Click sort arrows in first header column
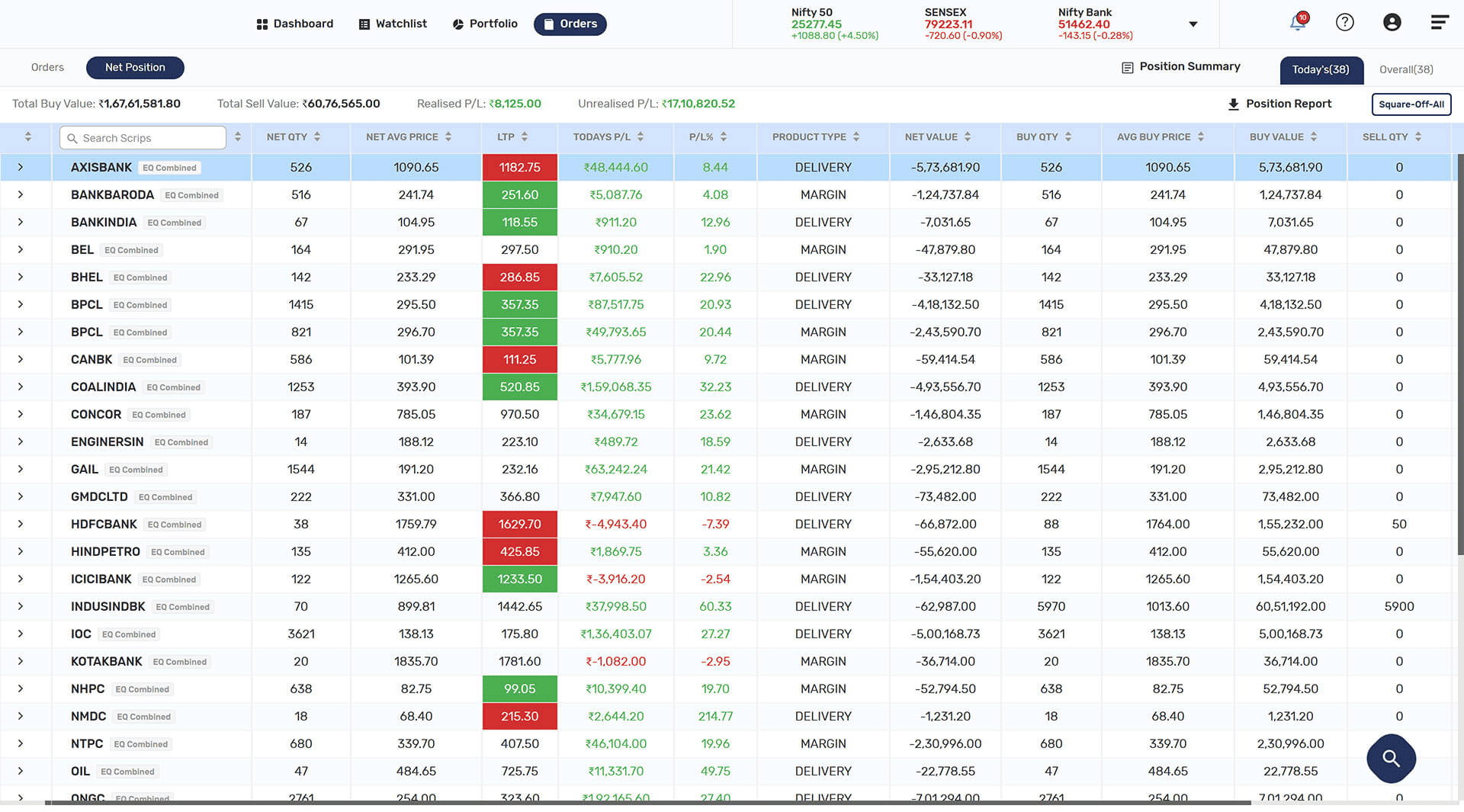This screenshot has width=1464, height=812. [28, 137]
